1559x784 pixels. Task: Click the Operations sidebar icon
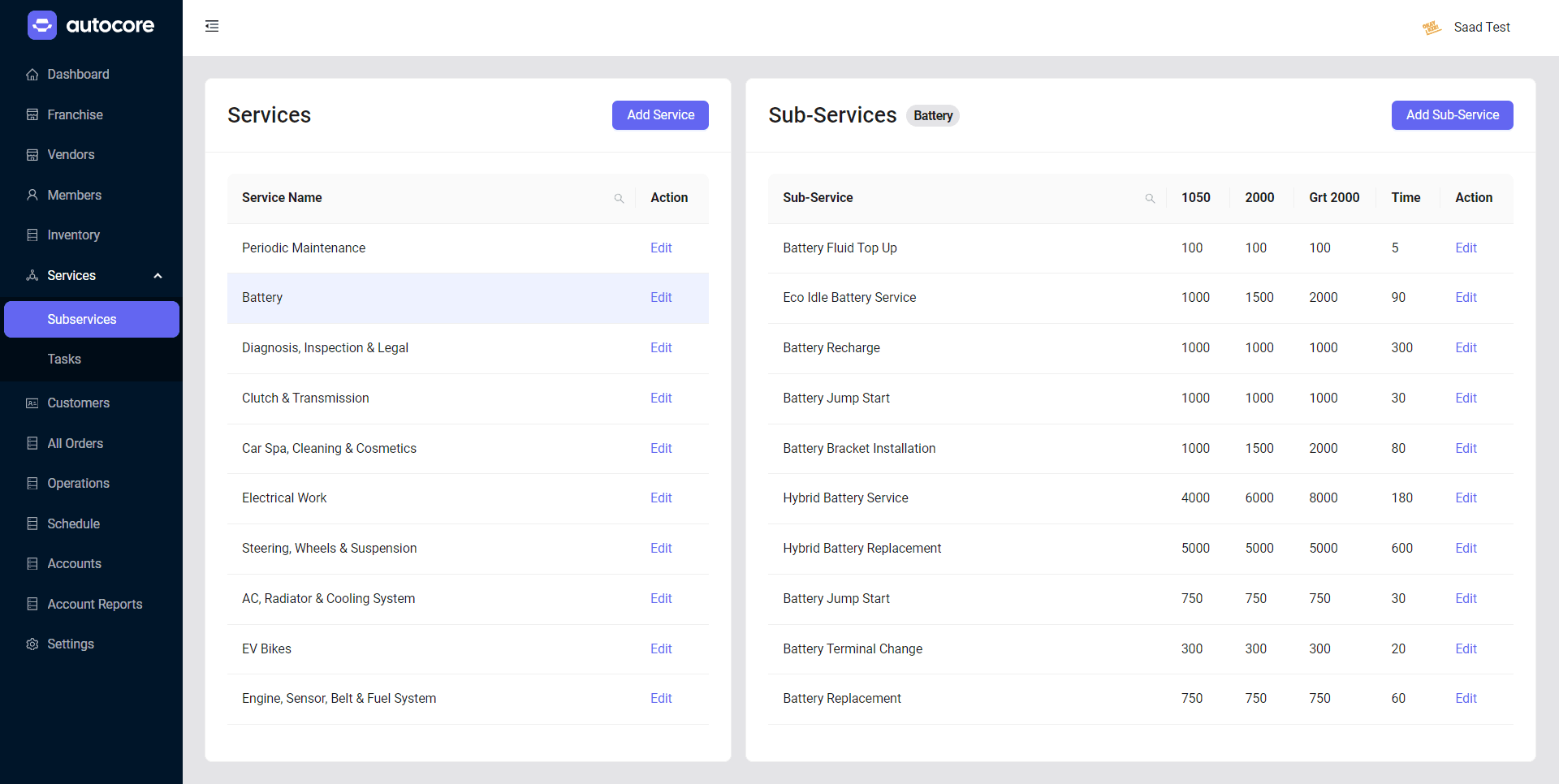tap(32, 483)
